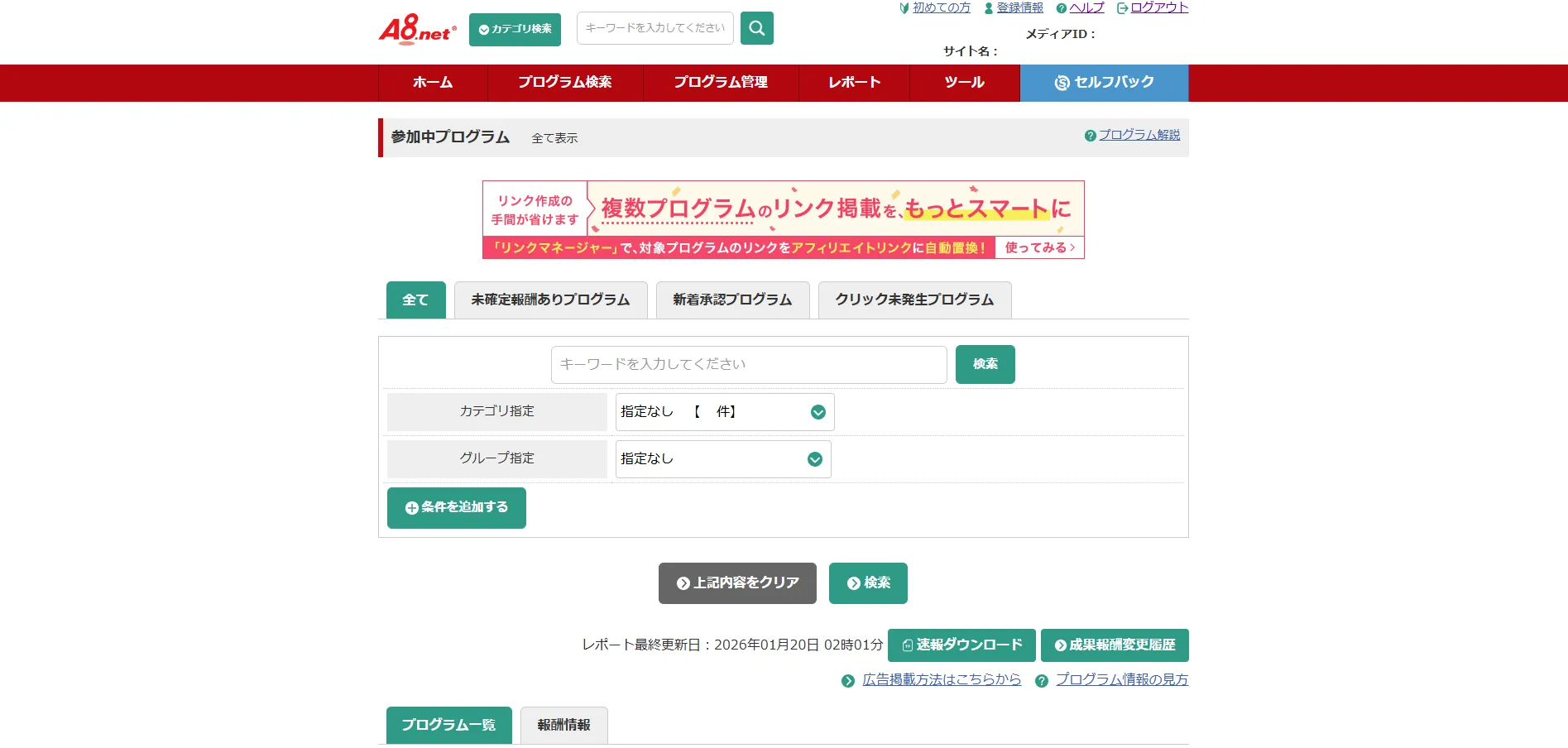Click the link manager promotional banner
This screenshot has width=1568, height=748.
pyautogui.click(x=783, y=219)
